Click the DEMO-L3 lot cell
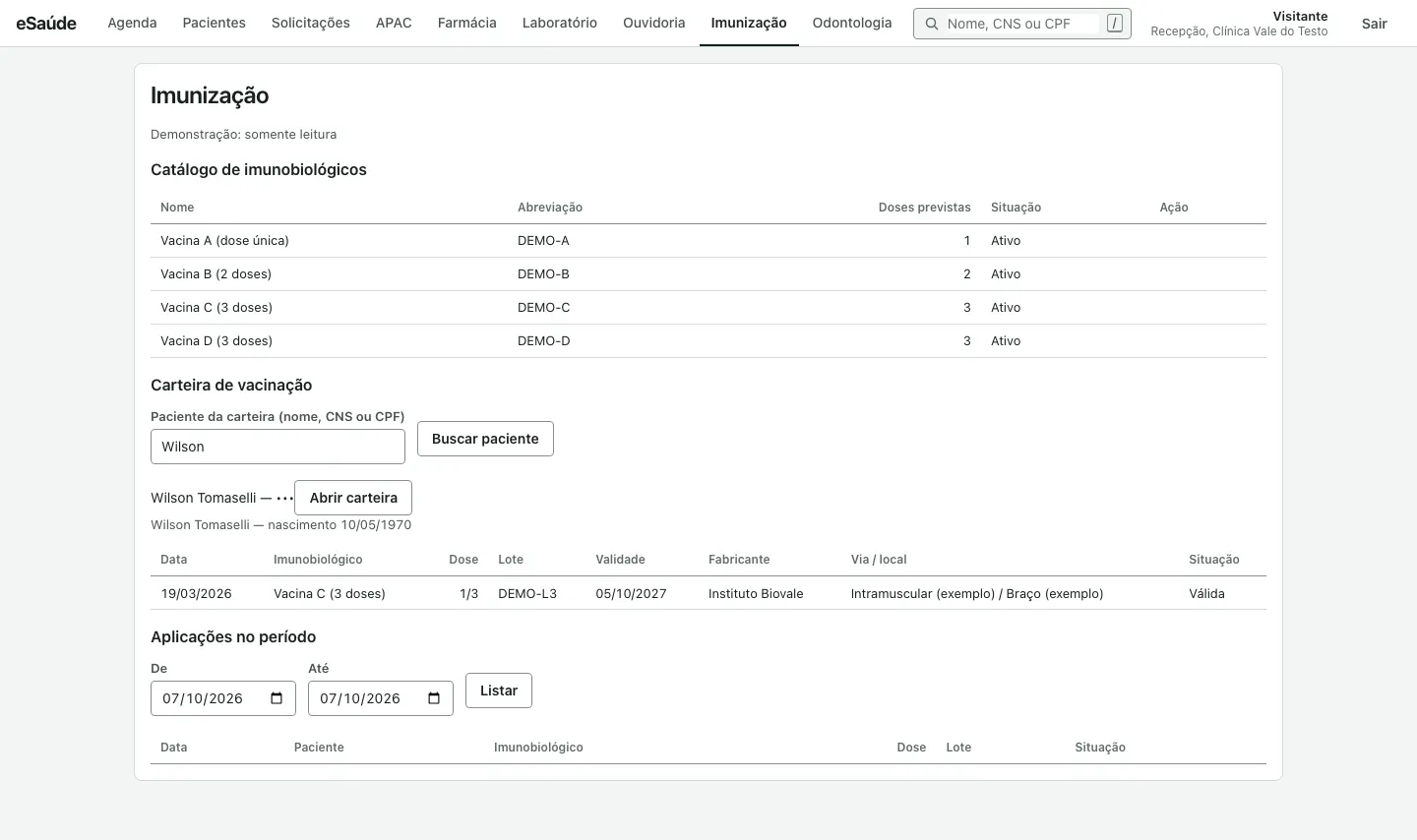 (x=527, y=594)
